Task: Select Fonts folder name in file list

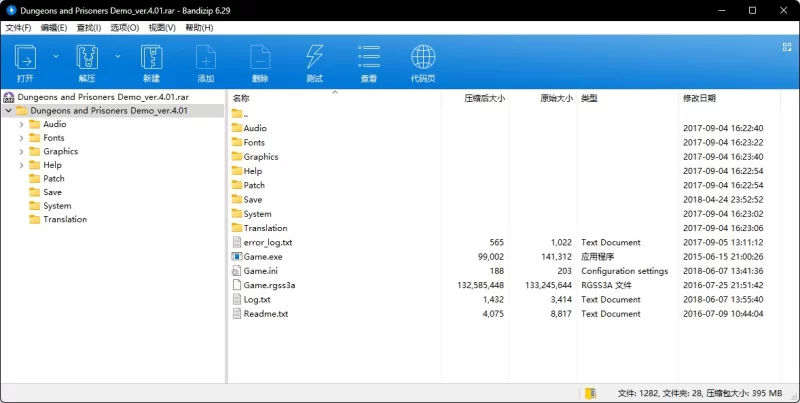Action: (254, 142)
